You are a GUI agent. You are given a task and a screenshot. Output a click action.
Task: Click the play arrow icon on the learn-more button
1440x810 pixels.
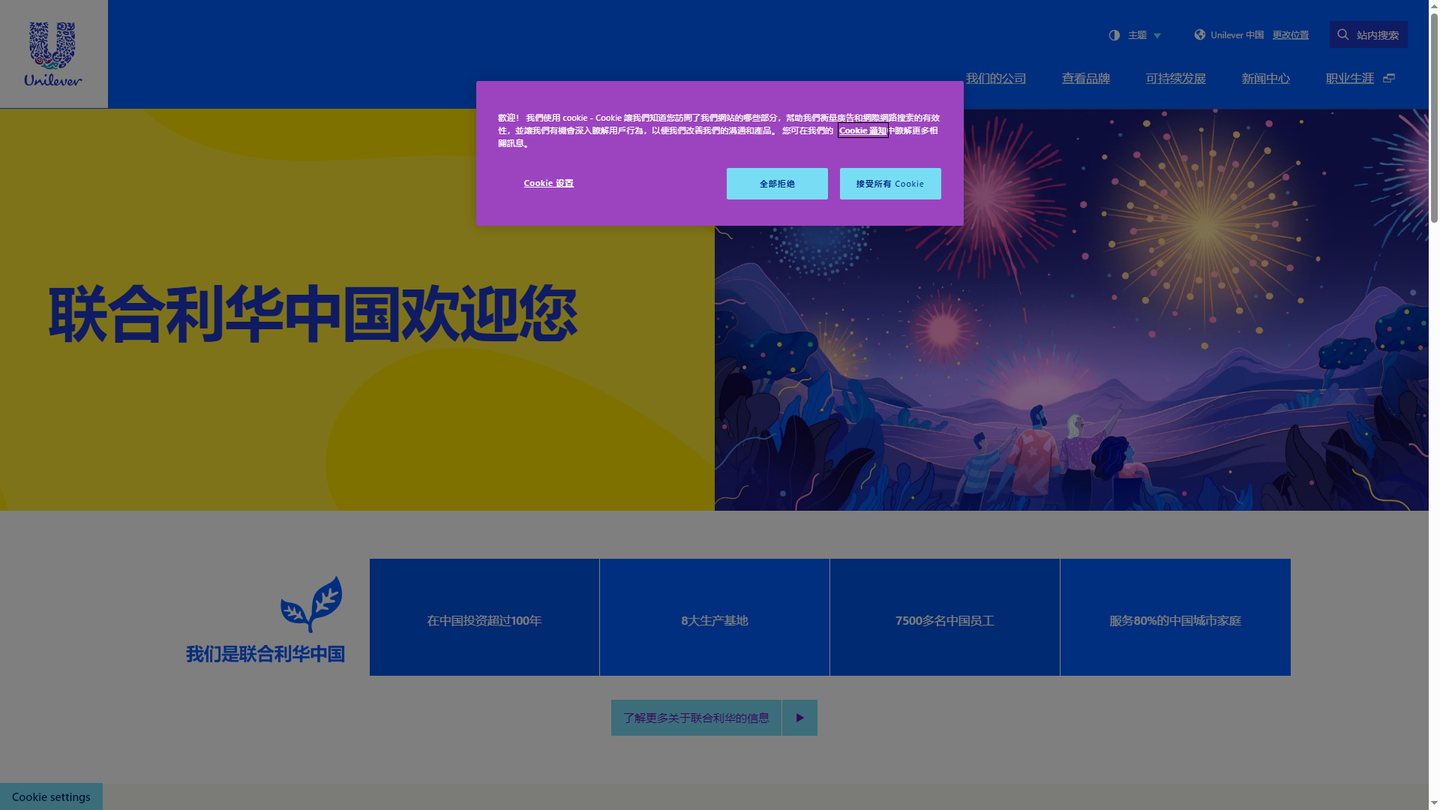coord(799,718)
